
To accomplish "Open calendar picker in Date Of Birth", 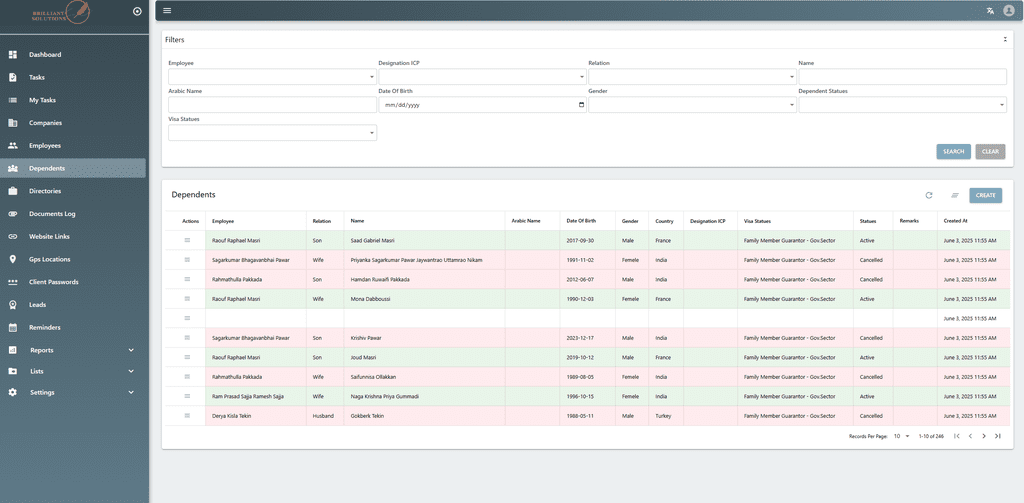I will [x=581, y=105].
